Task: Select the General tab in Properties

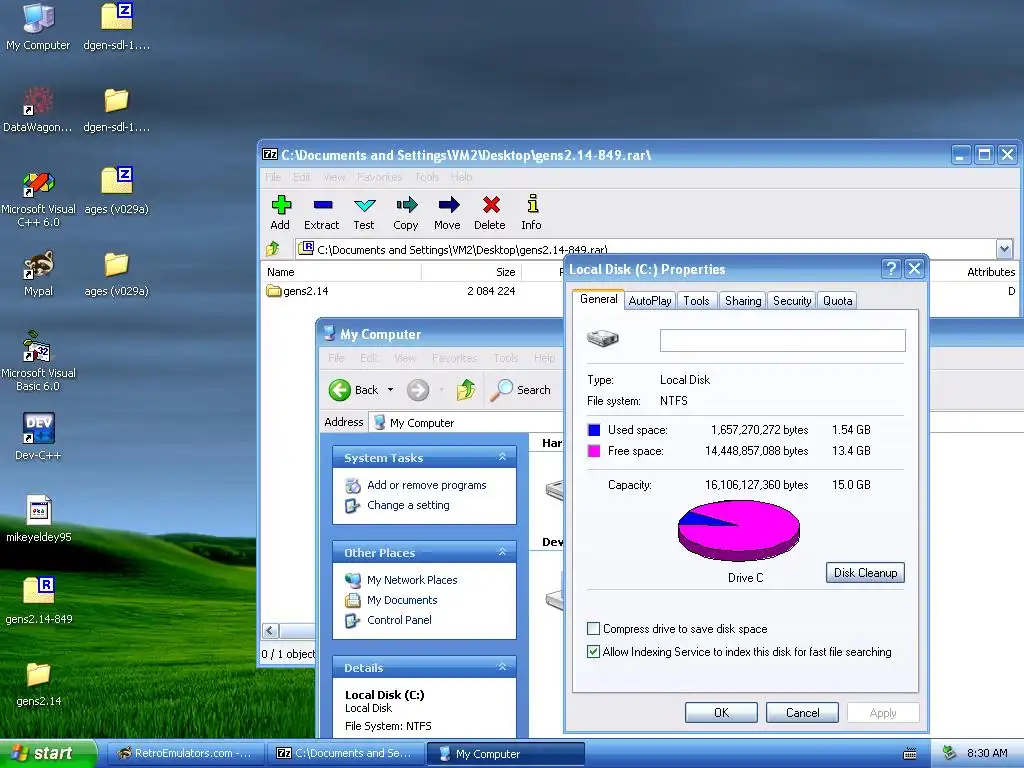Action: [598, 299]
